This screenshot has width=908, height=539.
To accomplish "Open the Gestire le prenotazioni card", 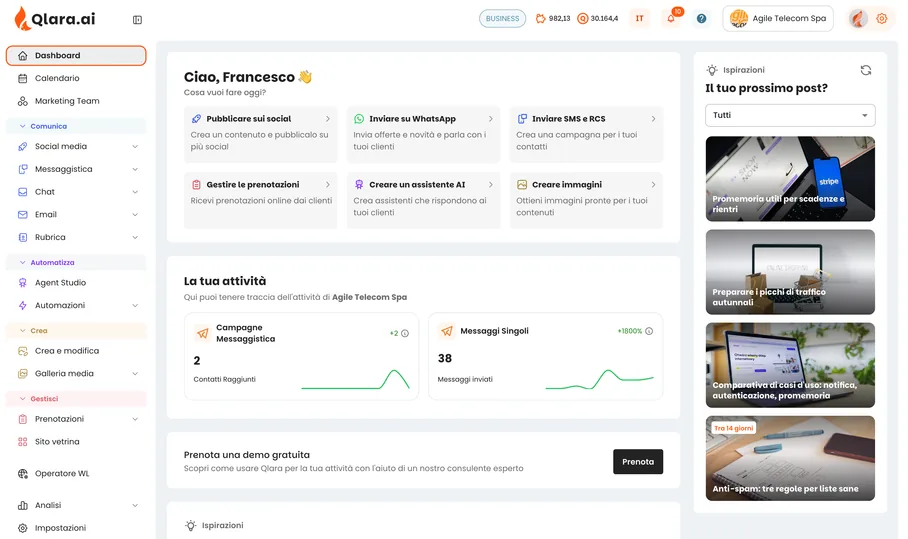I will click(x=261, y=200).
